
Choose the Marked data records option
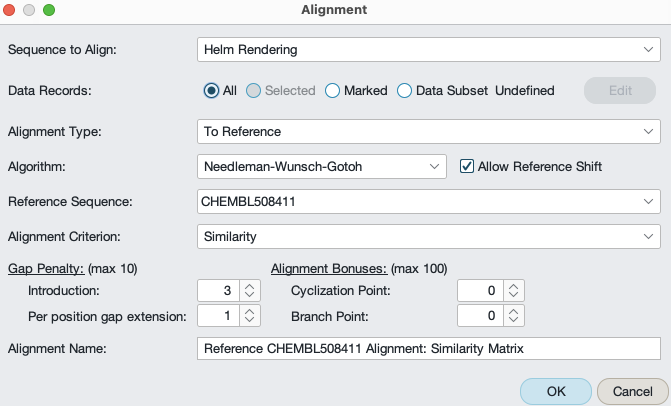333,91
